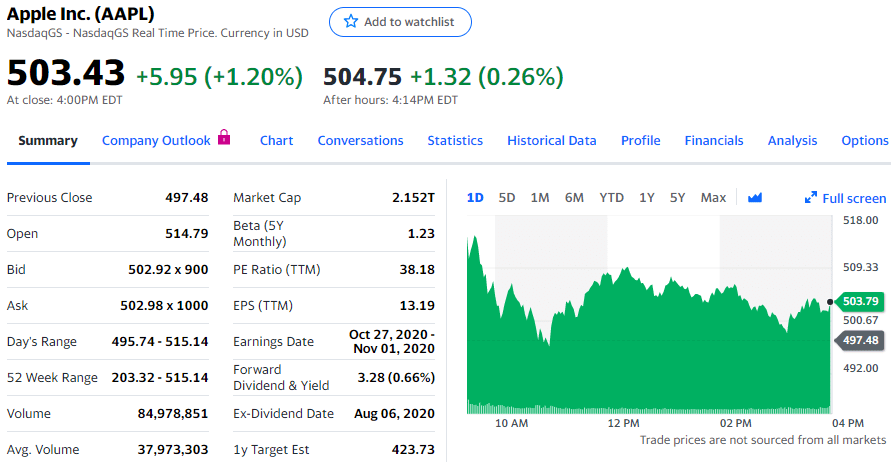Screen dimensions: 891x462
Task: Click the Avg. Volume value 37,973,303
Action: click(173, 449)
